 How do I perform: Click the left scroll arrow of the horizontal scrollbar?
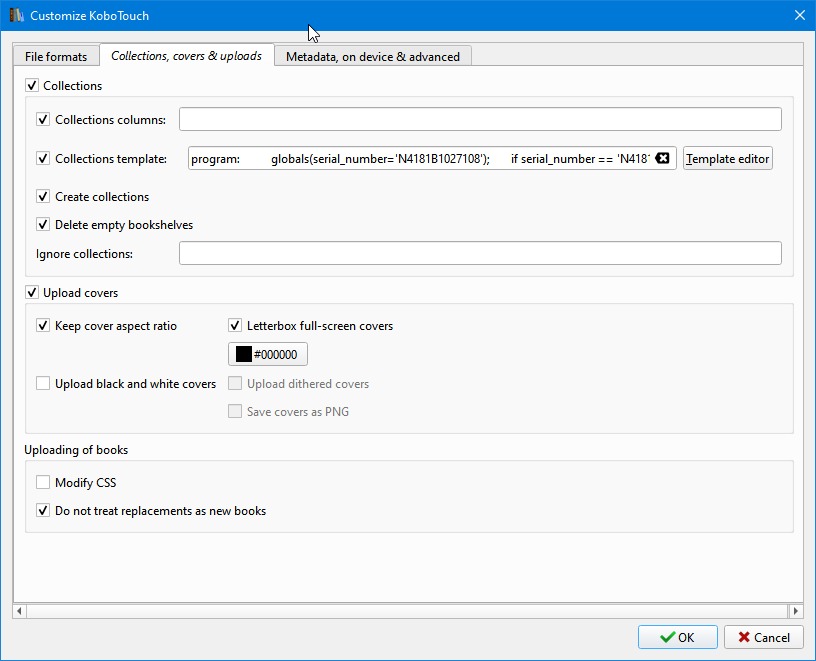coord(19,611)
